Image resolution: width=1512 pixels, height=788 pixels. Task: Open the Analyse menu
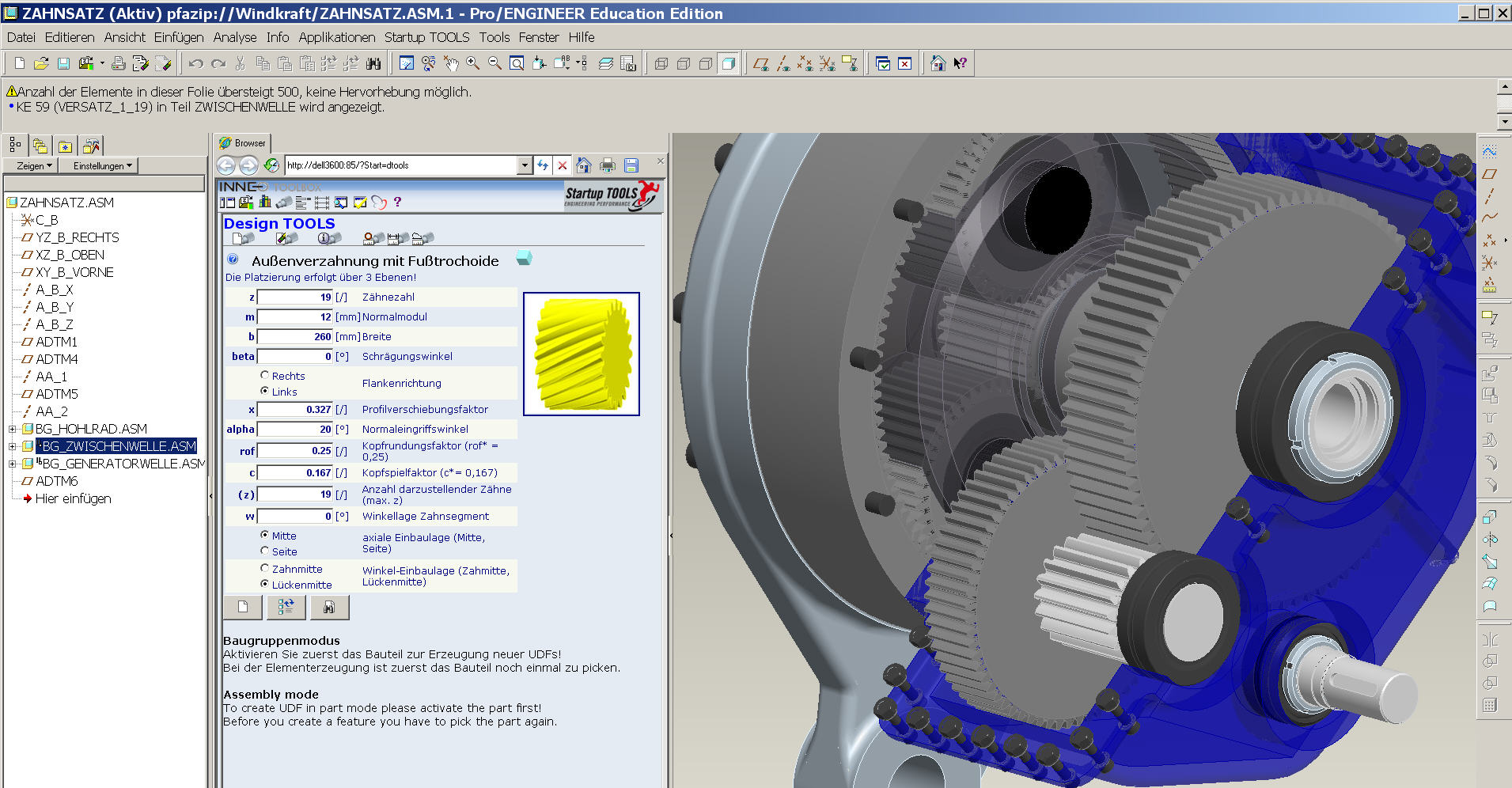pyautogui.click(x=235, y=37)
